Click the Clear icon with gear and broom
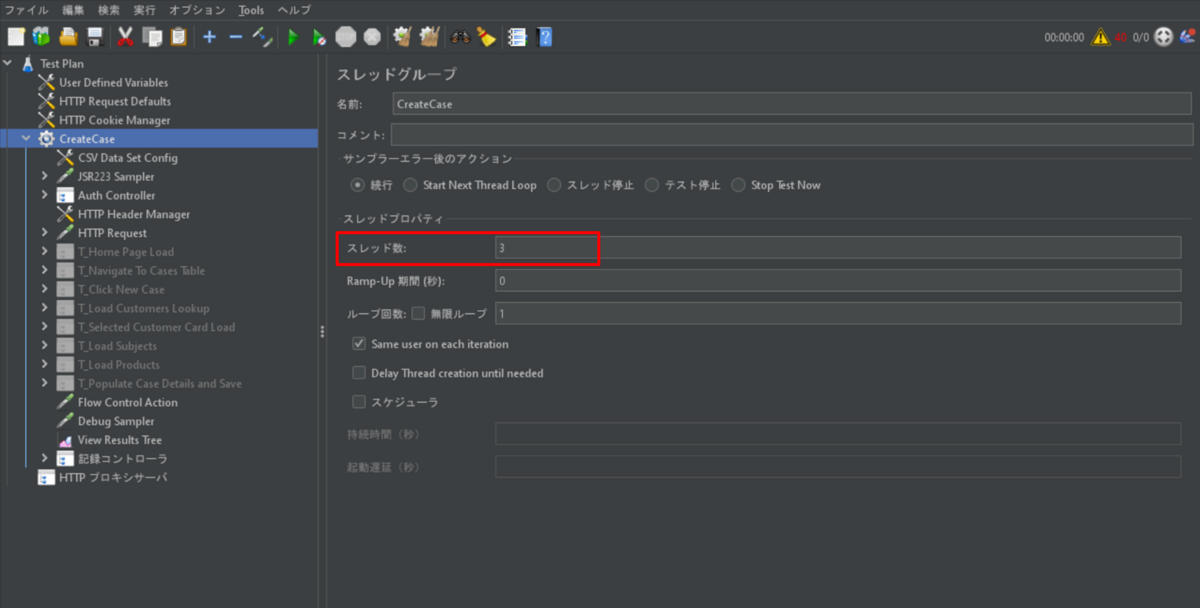1200x608 pixels. (402, 37)
